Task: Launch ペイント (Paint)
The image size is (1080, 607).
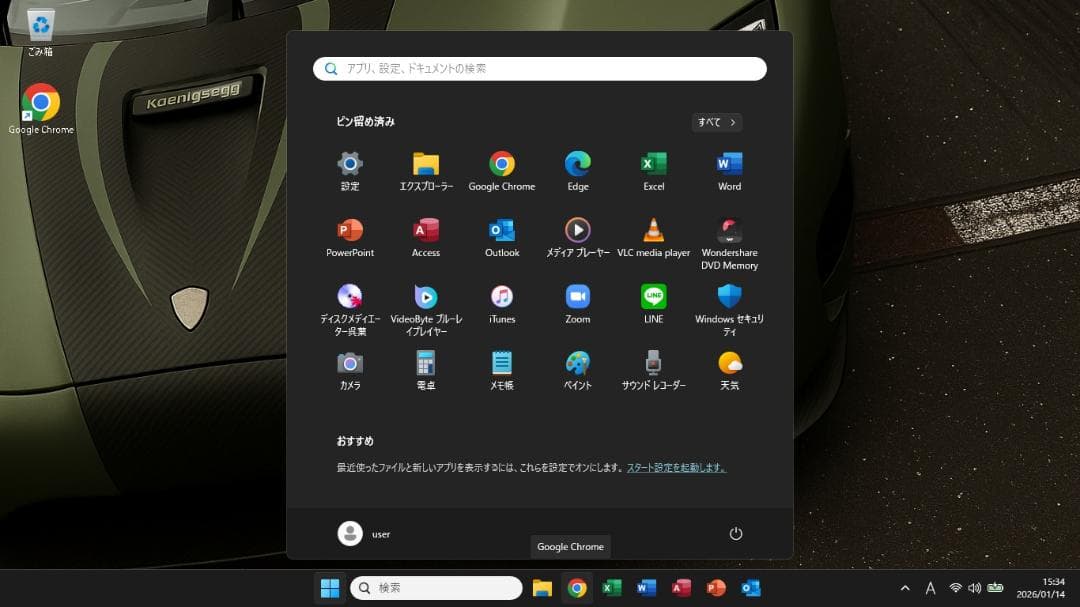Action: pyautogui.click(x=577, y=366)
